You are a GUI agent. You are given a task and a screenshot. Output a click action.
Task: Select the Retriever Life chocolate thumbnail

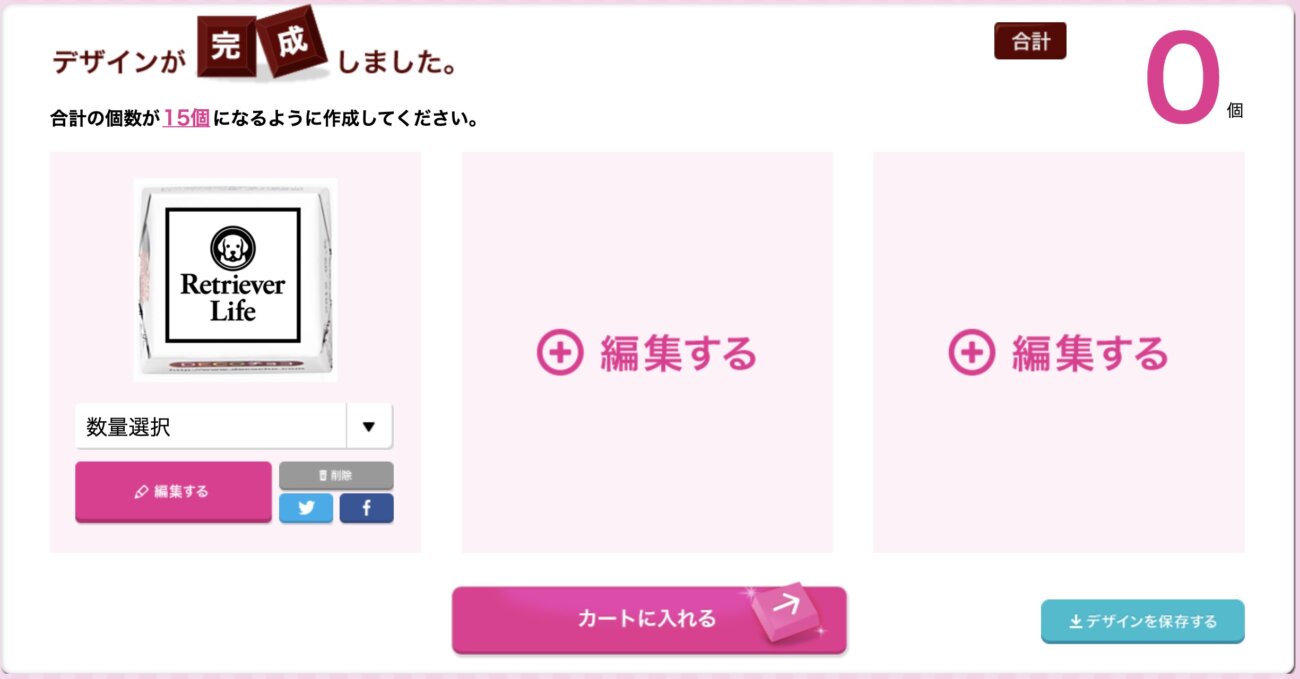tap(235, 279)
